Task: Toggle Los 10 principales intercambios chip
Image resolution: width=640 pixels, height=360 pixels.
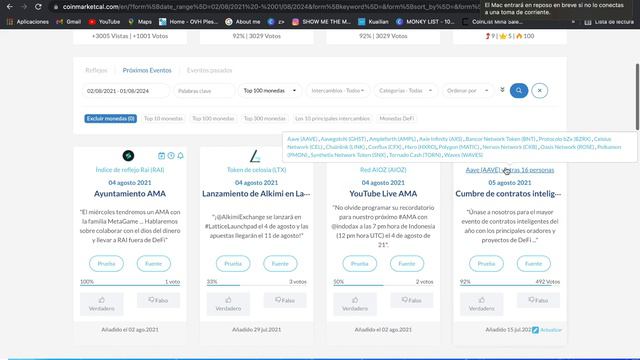Action: 332,118
